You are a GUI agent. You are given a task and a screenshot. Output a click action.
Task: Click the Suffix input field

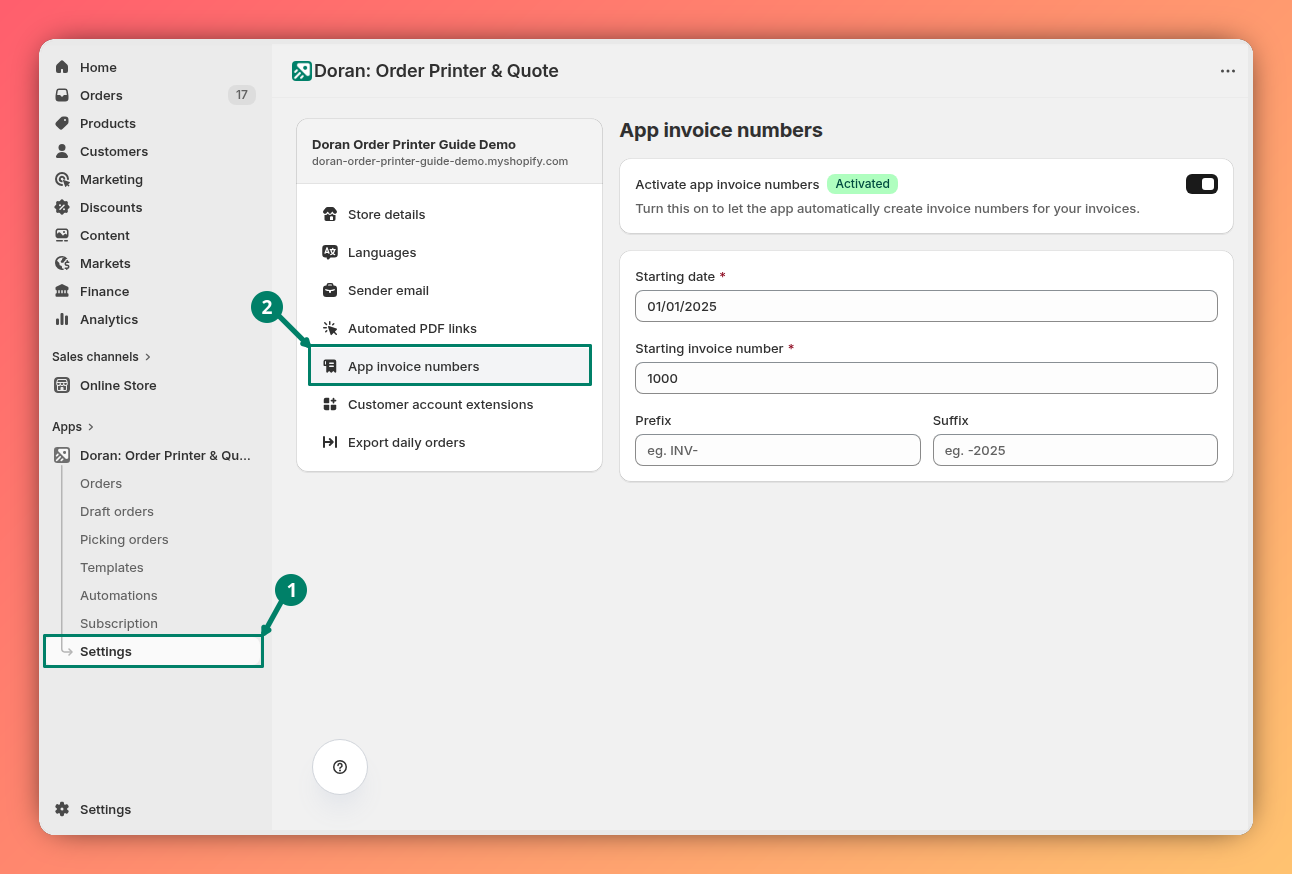(1075, 450)
